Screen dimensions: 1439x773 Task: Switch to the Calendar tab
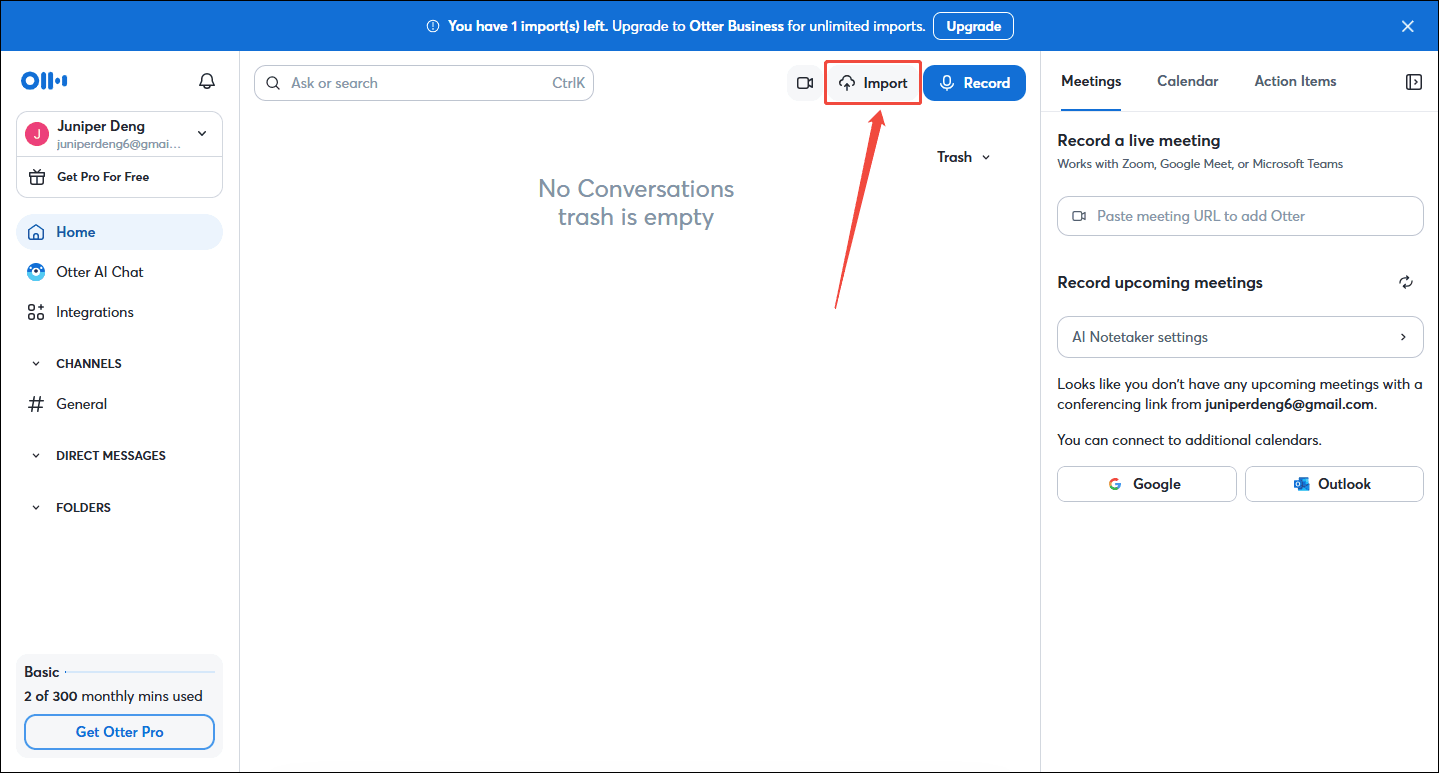click(1187, 81)
